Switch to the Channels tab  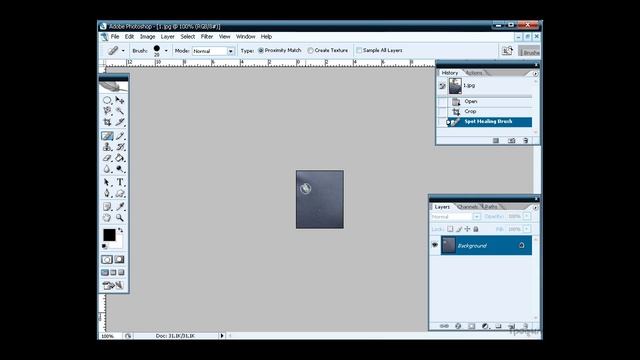click(468, 207)
